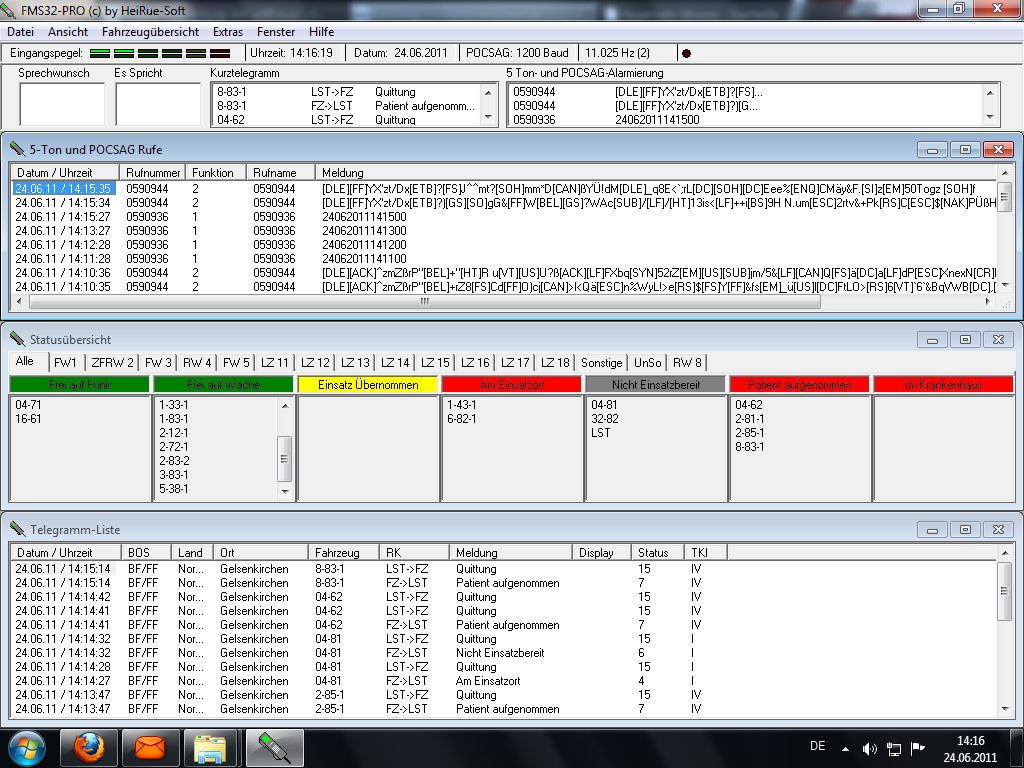Click the Firefox icon in the taskbar
The image size is (1024, 768).
click(x=88, y=747)
